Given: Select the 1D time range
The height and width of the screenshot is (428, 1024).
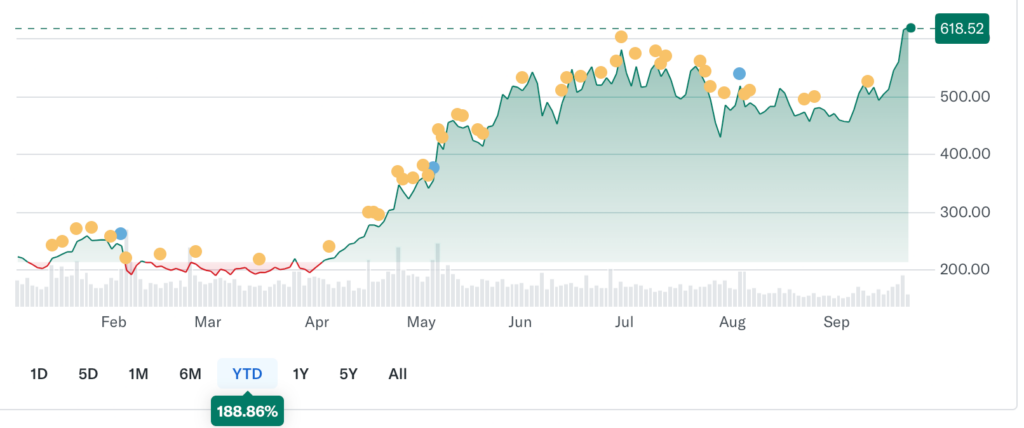Looking at the screenshot, I should pyautogui.click(x=39, y=374).
